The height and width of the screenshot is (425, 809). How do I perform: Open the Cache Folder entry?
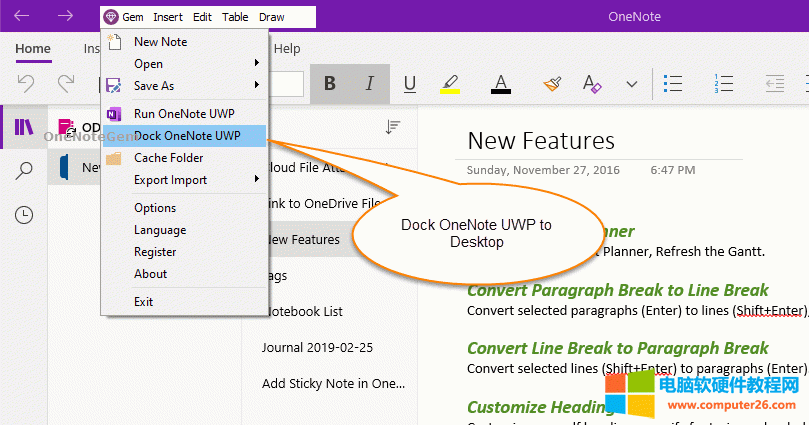tap(184, 158)
